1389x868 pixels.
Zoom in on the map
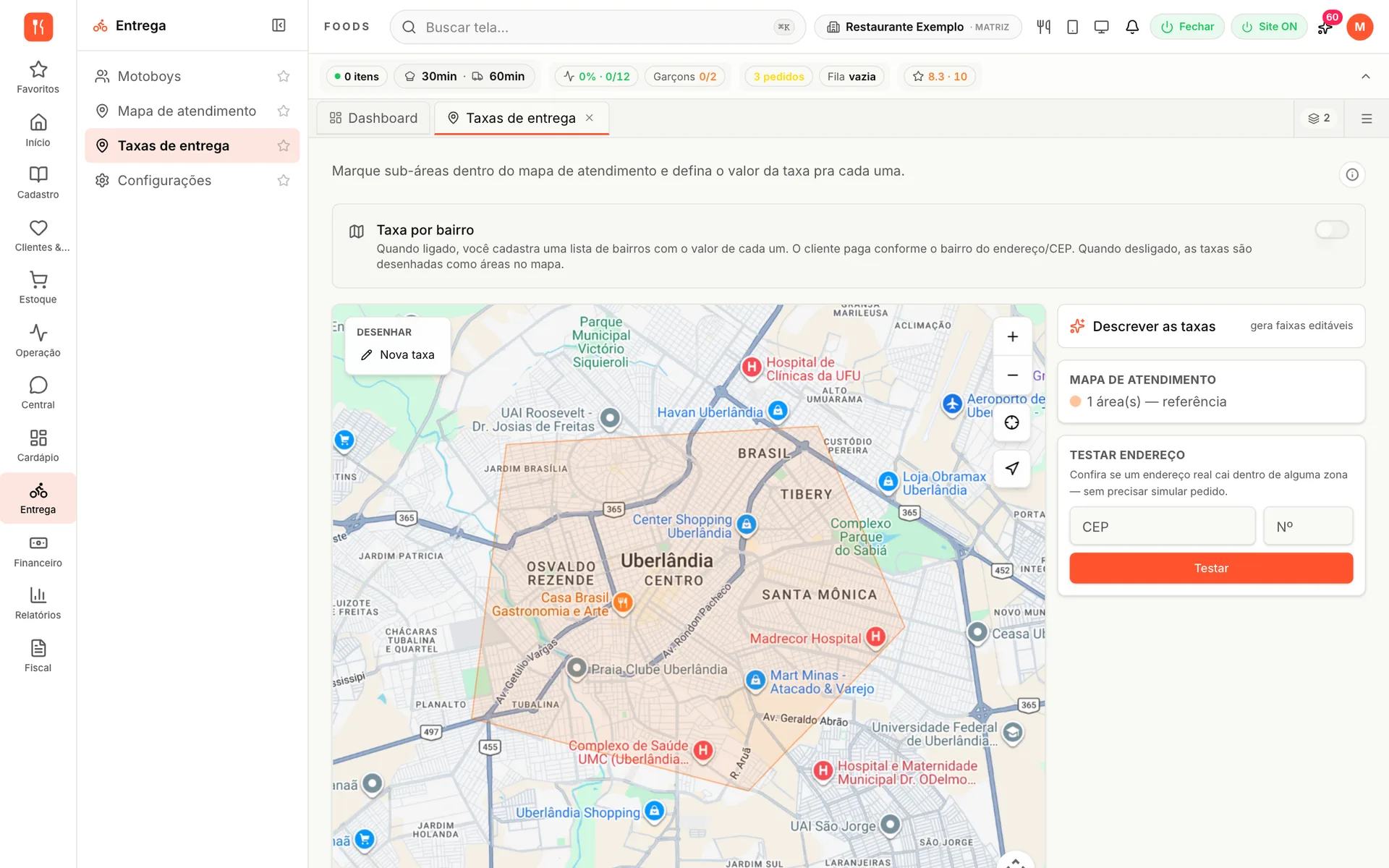(x=1012, y=336)
